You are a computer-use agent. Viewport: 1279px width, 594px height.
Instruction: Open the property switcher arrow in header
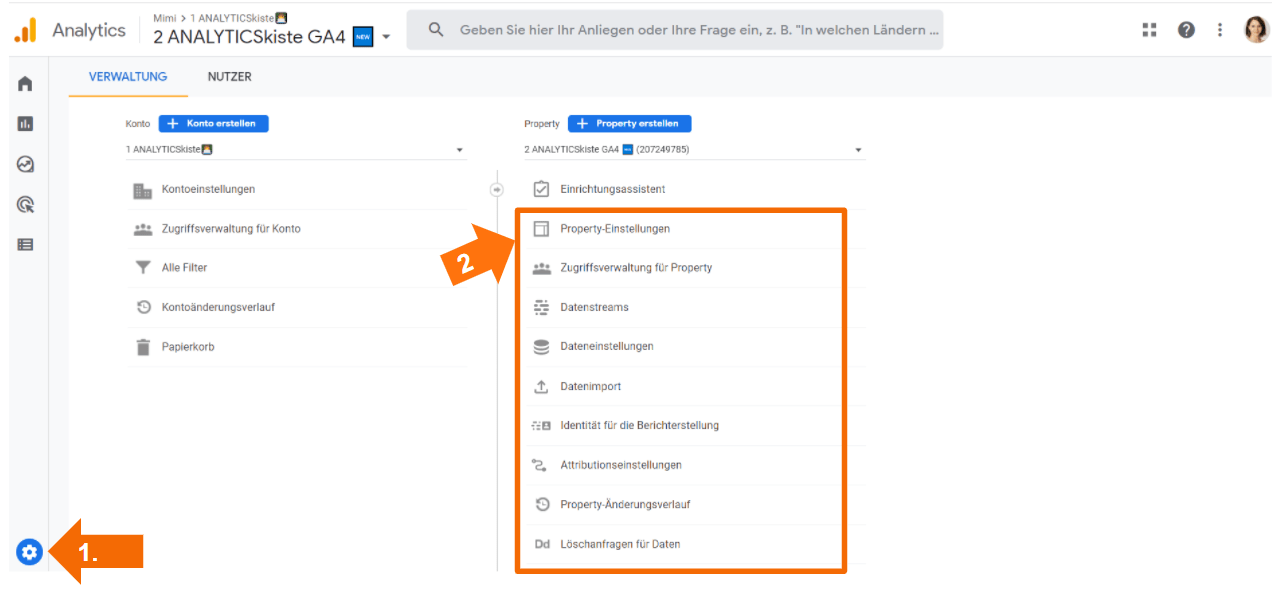(x=387, y=38)
